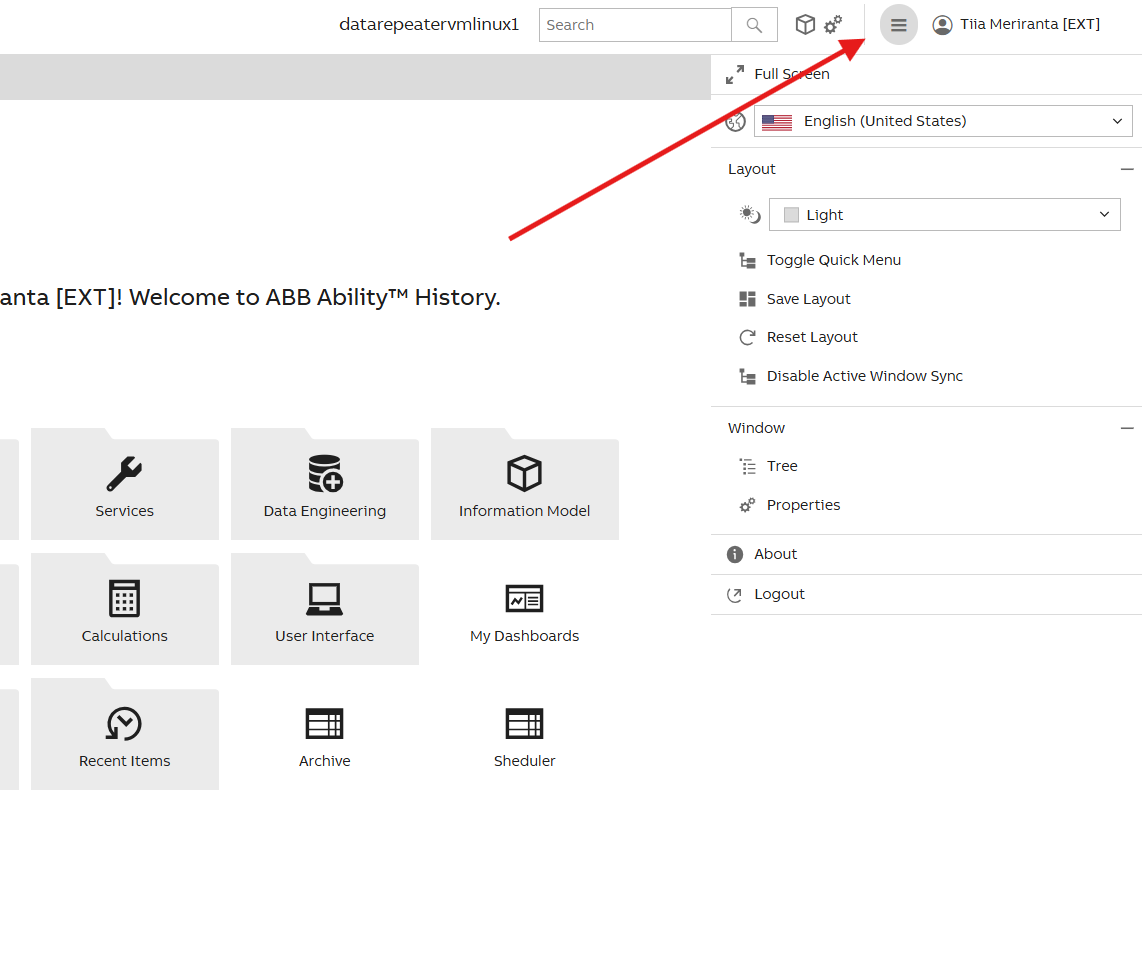This screenshot has height=975, width=1142.
Task: Click the Properties gears icon
Action: pos(747,505)
